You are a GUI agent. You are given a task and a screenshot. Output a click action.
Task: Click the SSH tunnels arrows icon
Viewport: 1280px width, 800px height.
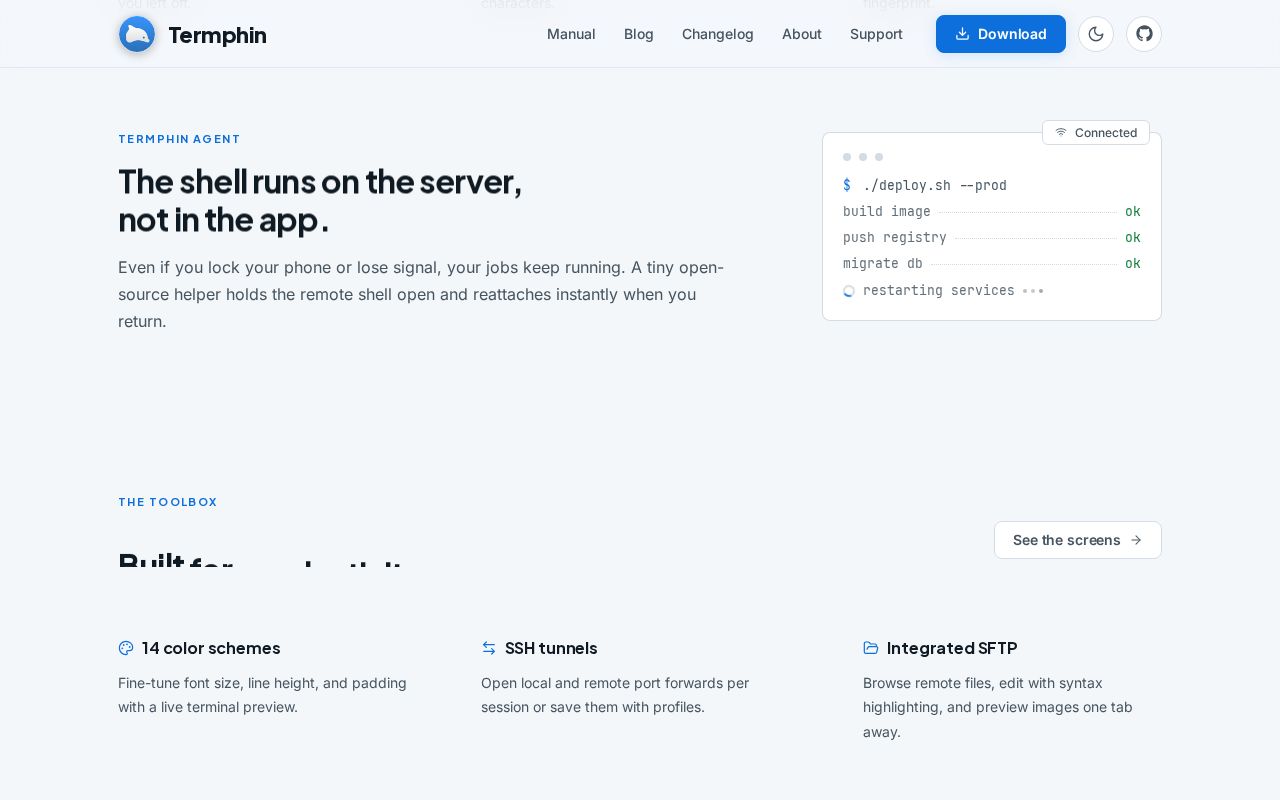(489, 648)
